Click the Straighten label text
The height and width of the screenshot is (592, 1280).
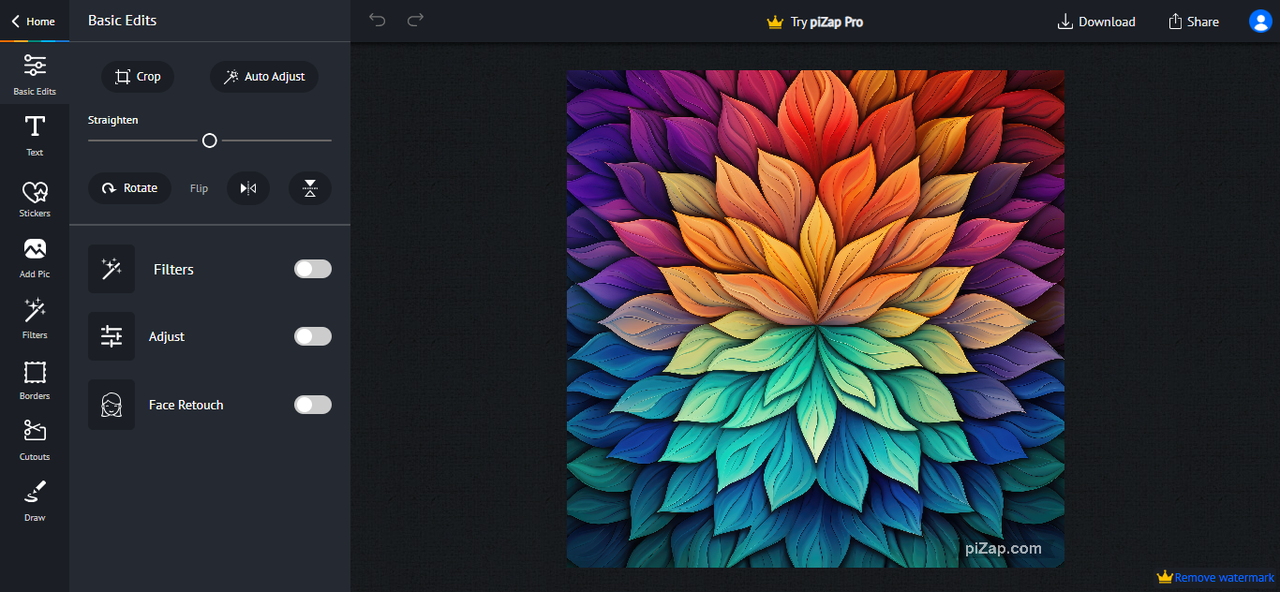(x=113, y=120)
